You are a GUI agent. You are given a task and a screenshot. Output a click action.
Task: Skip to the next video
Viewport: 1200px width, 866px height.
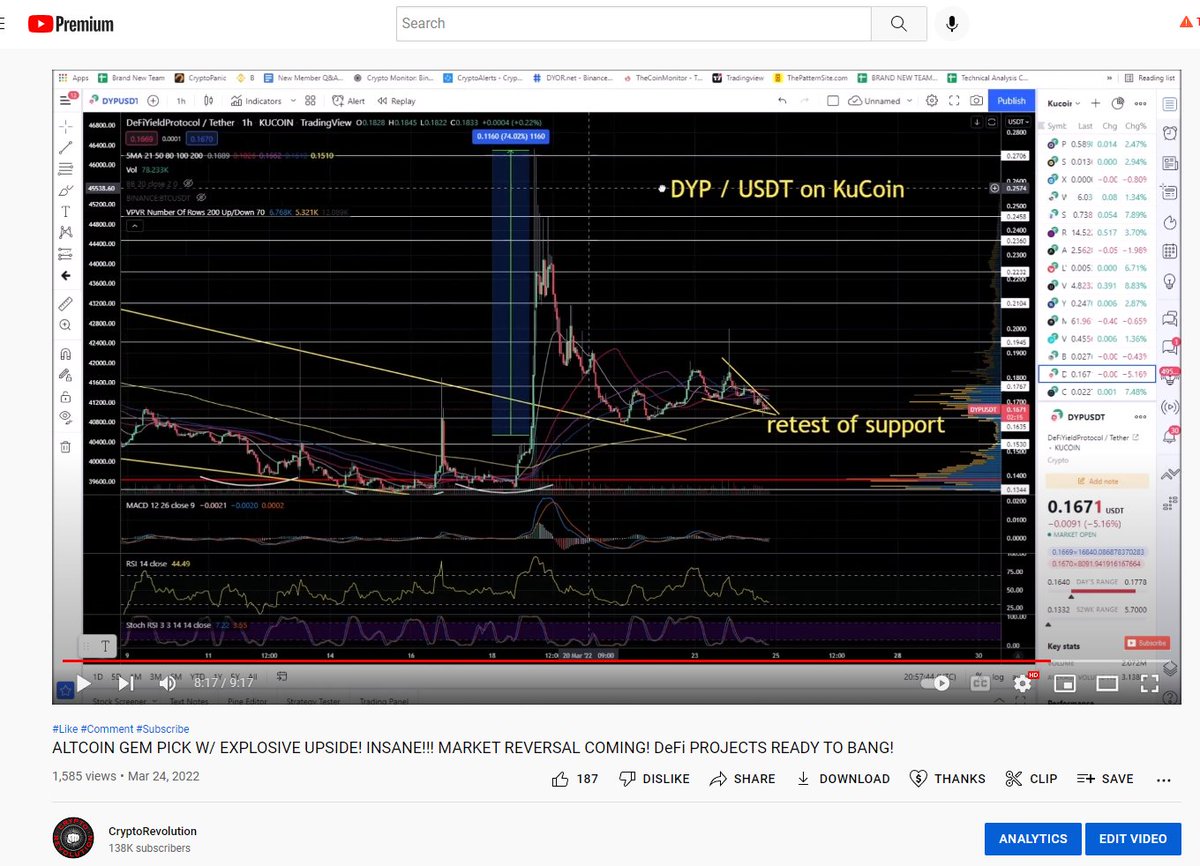pyautogui.click(x=126, y=683)
